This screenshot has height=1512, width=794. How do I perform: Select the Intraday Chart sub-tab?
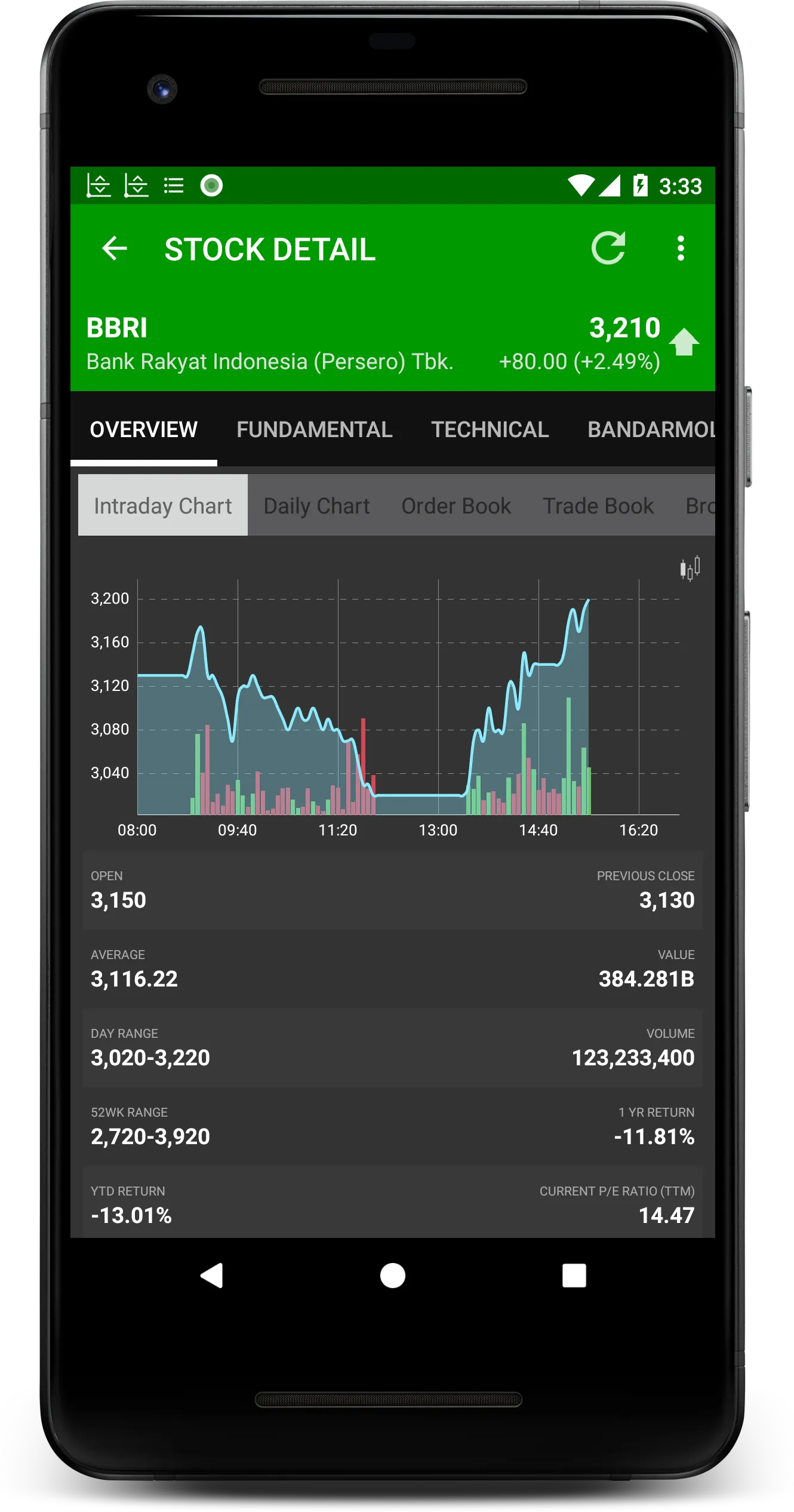pos(163,505)
